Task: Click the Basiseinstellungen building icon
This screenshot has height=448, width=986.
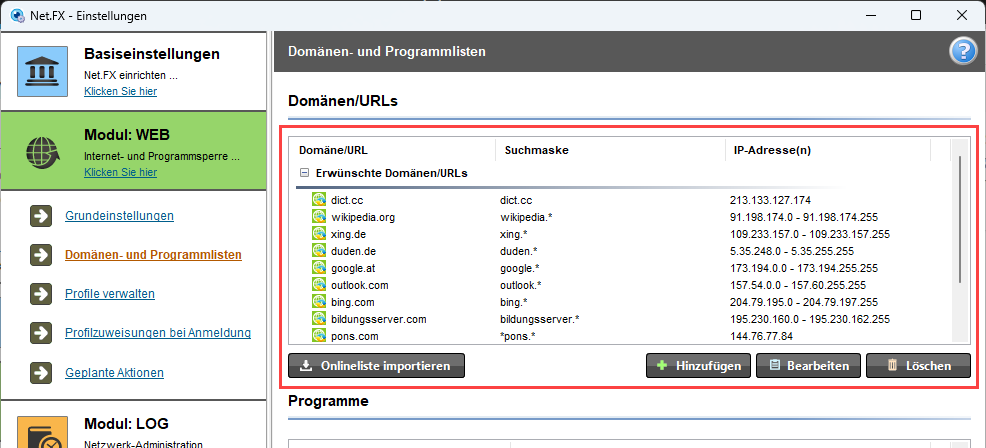Action: 42,71
